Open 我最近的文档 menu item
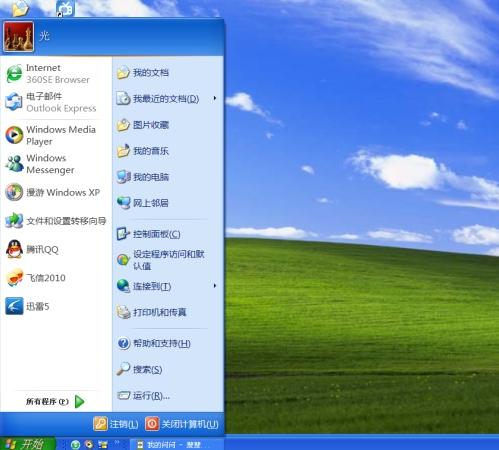This screenshot has height=450, width=499. (x=158, y=99)
